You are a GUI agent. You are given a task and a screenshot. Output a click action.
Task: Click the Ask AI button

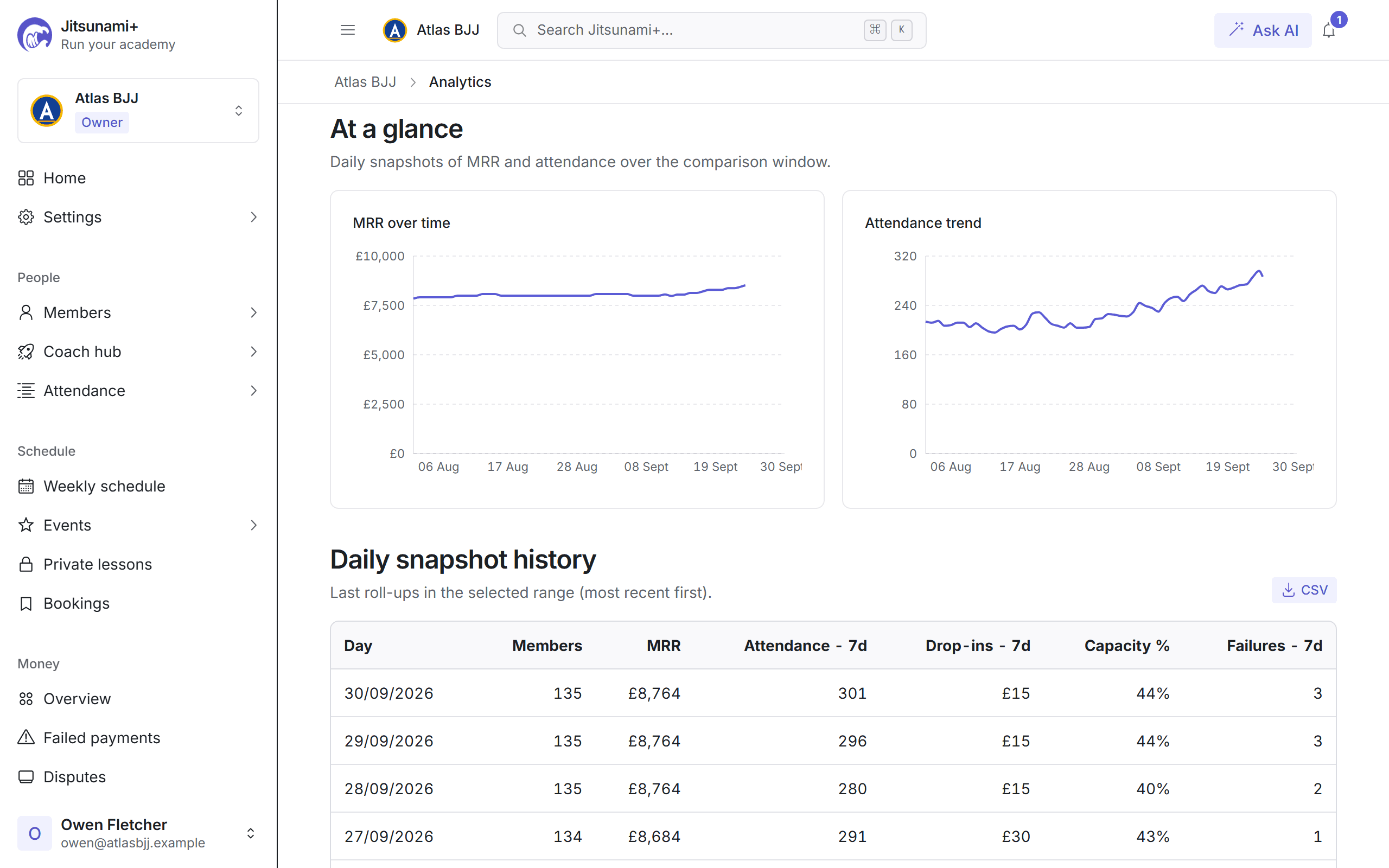click(x=1262, y=30)
